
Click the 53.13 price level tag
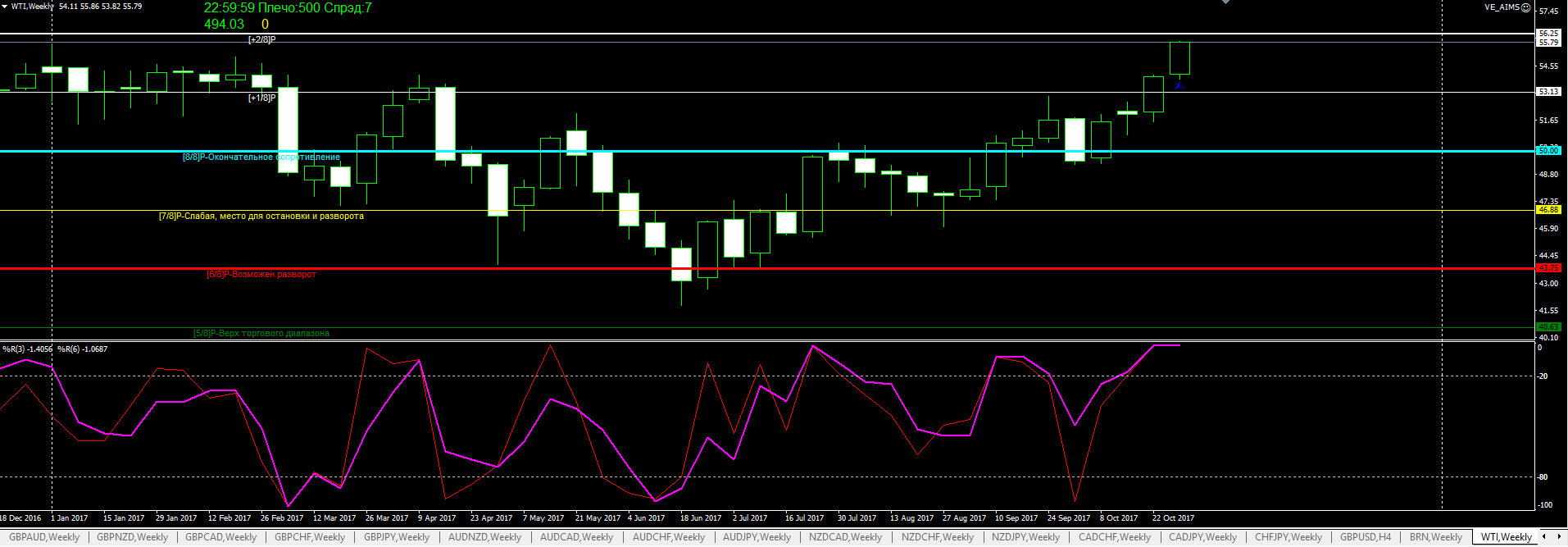pyautogui.click(x=1548, y=92)
